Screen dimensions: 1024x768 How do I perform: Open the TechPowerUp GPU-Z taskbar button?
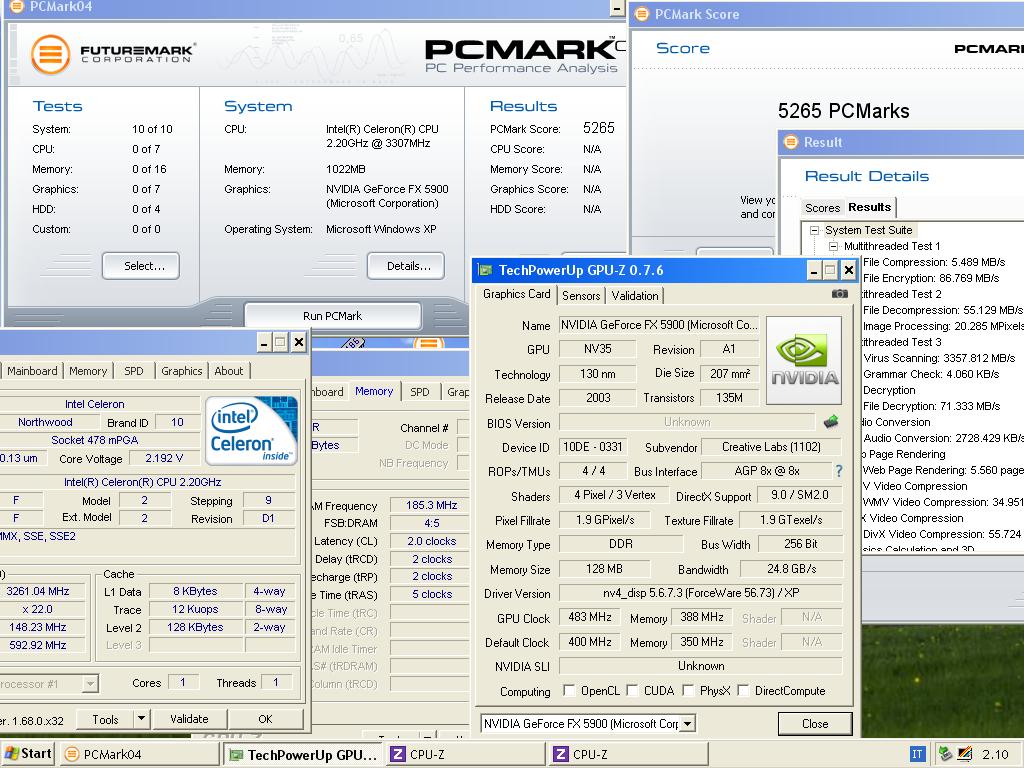(x=303, y=754)
